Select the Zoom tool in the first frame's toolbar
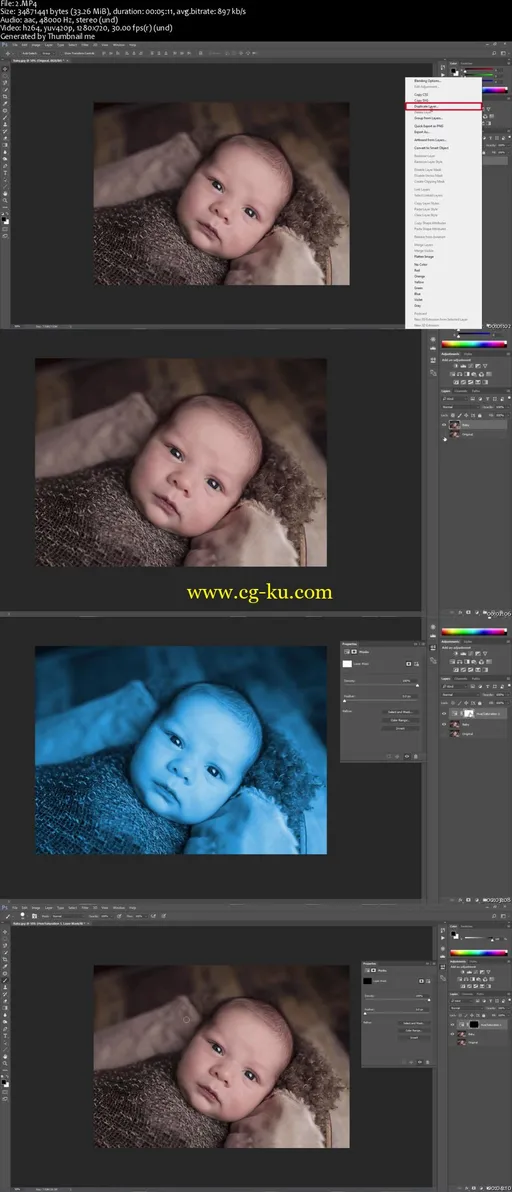The width and height of the screenshot is (512, 1192). tap(5, 200)
